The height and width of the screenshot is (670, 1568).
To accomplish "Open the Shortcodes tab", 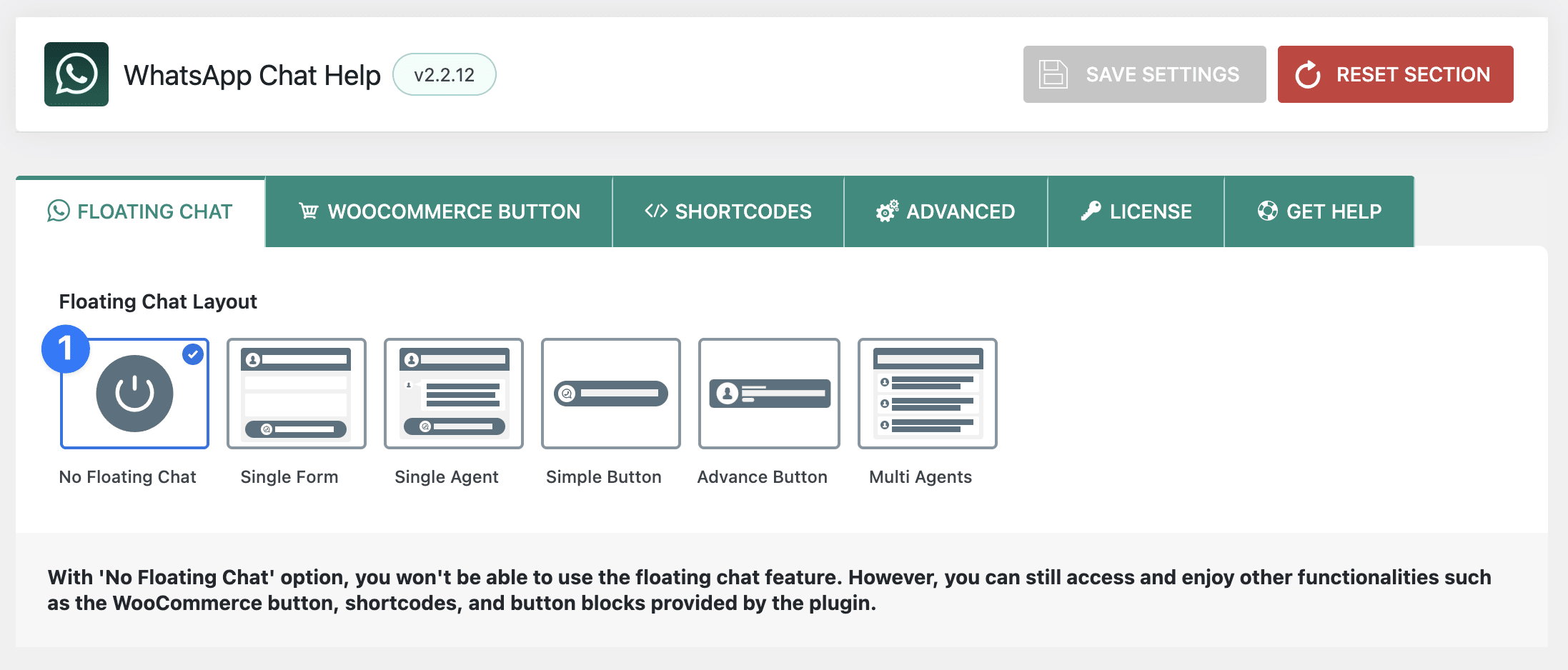I will point(728,211).
